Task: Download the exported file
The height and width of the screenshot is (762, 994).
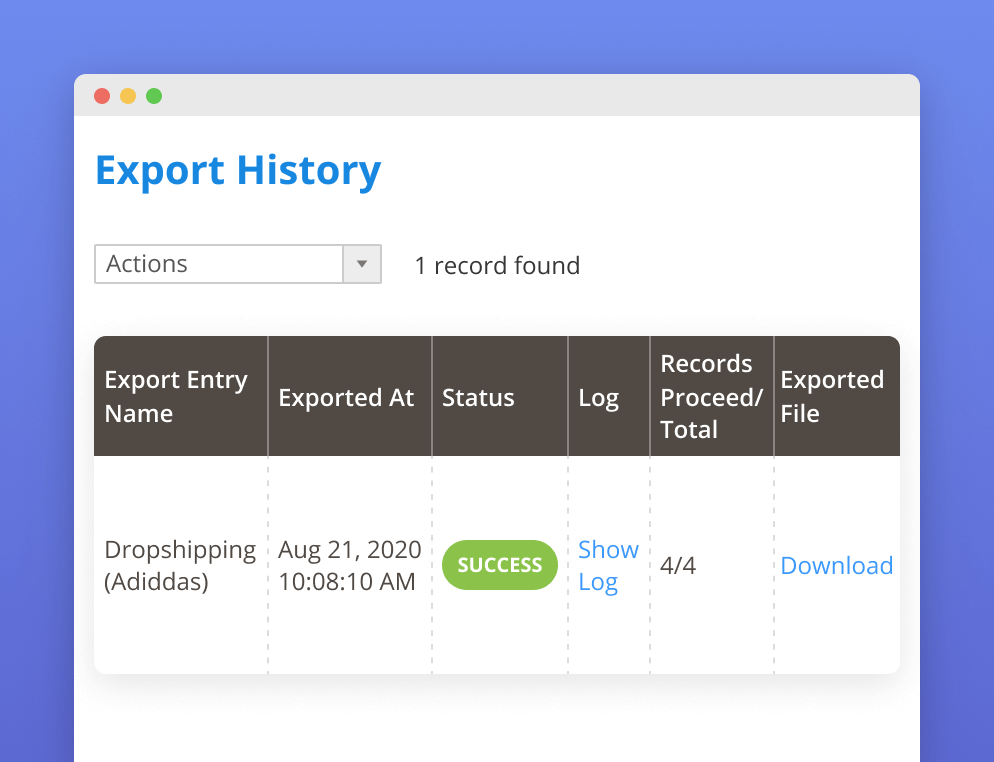Action: (x=836, y=565)
